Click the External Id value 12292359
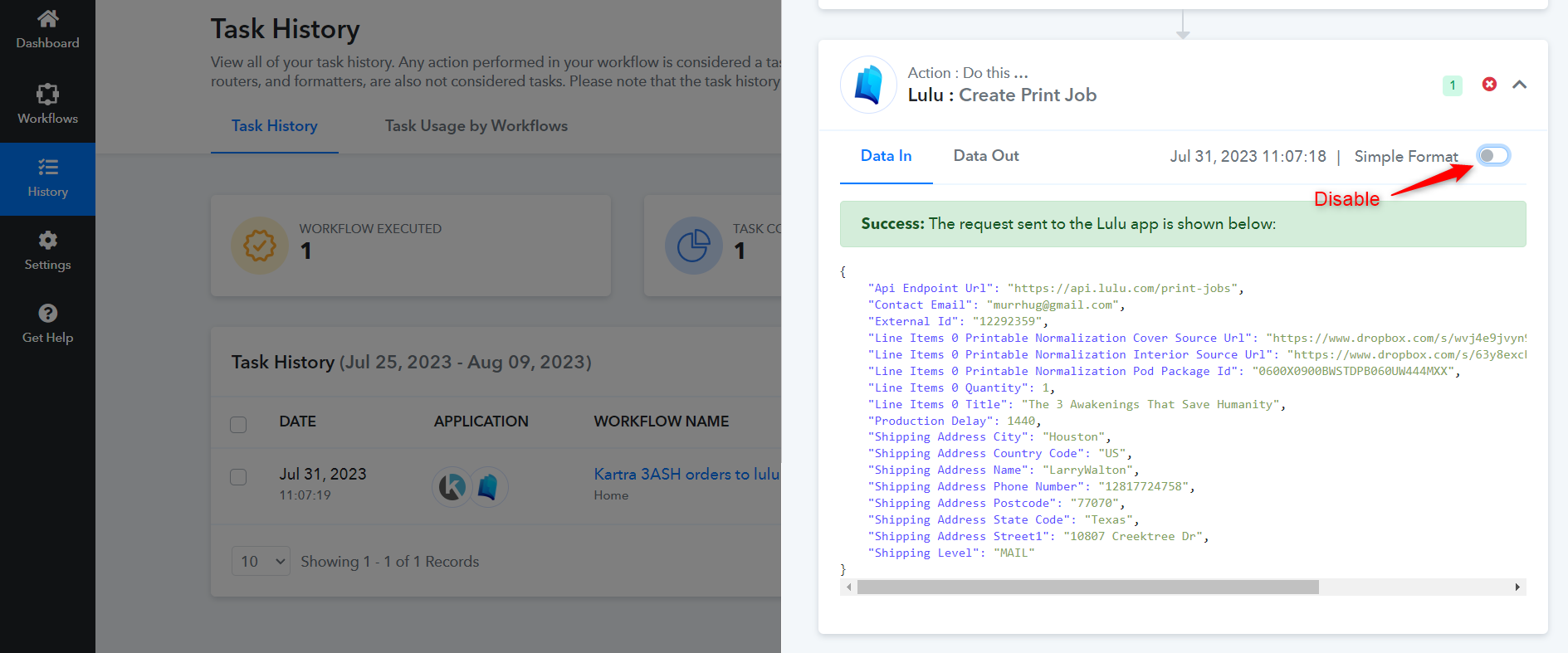Viewport: 1568px width, 653px height. coord(1007,322)
